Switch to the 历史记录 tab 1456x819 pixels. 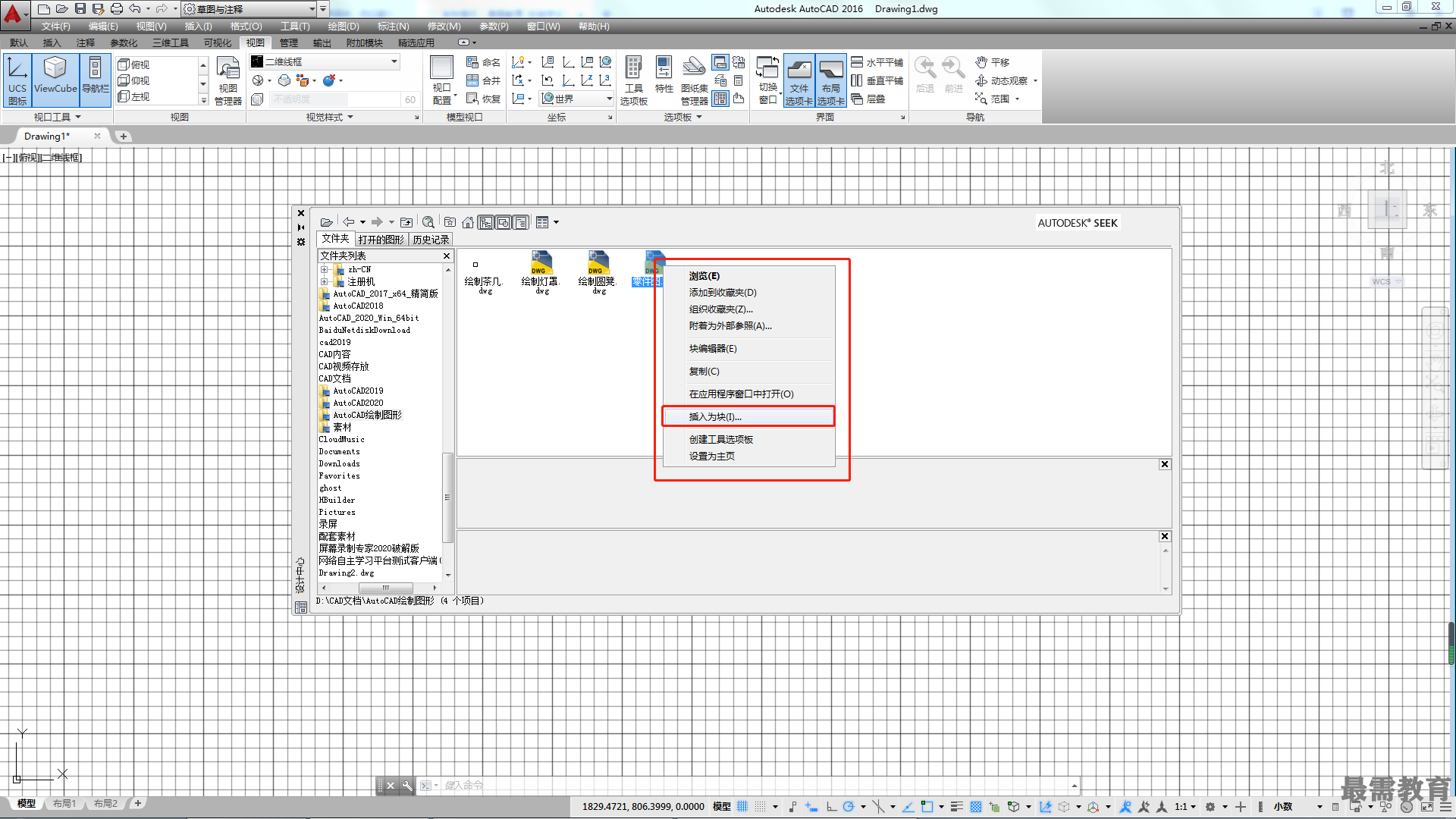tap(431, 240)
